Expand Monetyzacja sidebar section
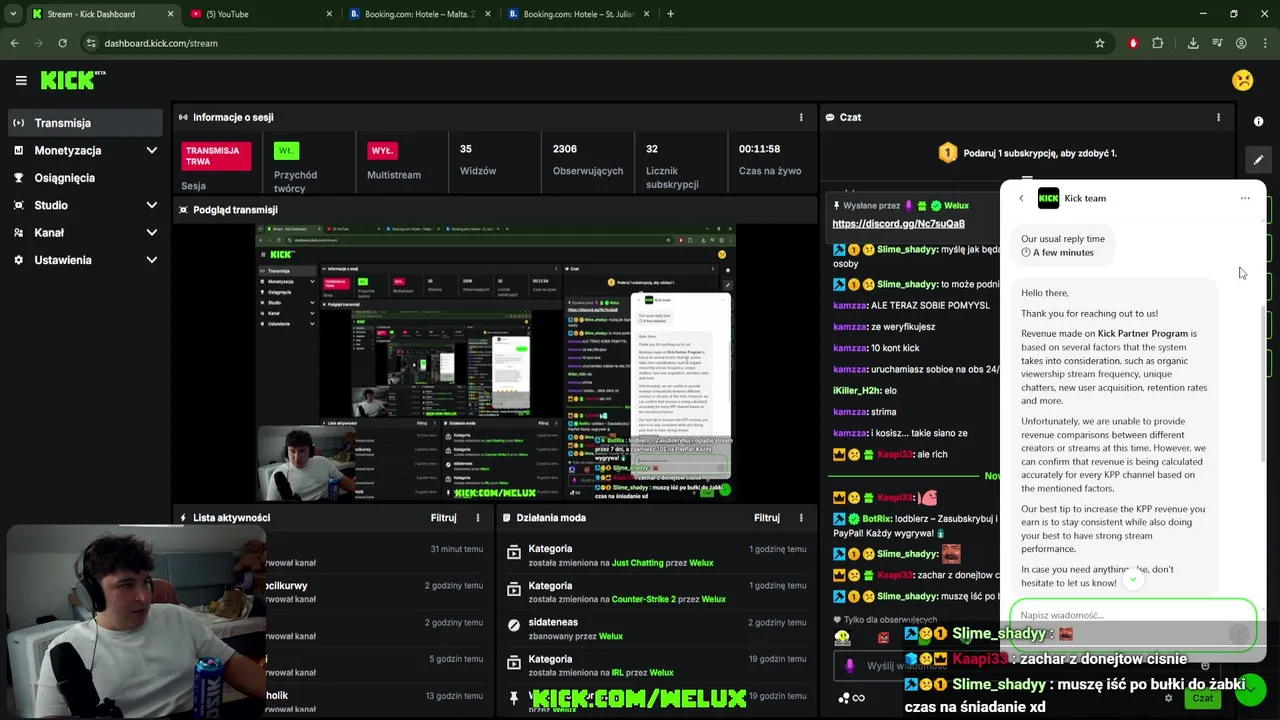The width and height of the screenshot is (1280, 720). tap(151, 150)
